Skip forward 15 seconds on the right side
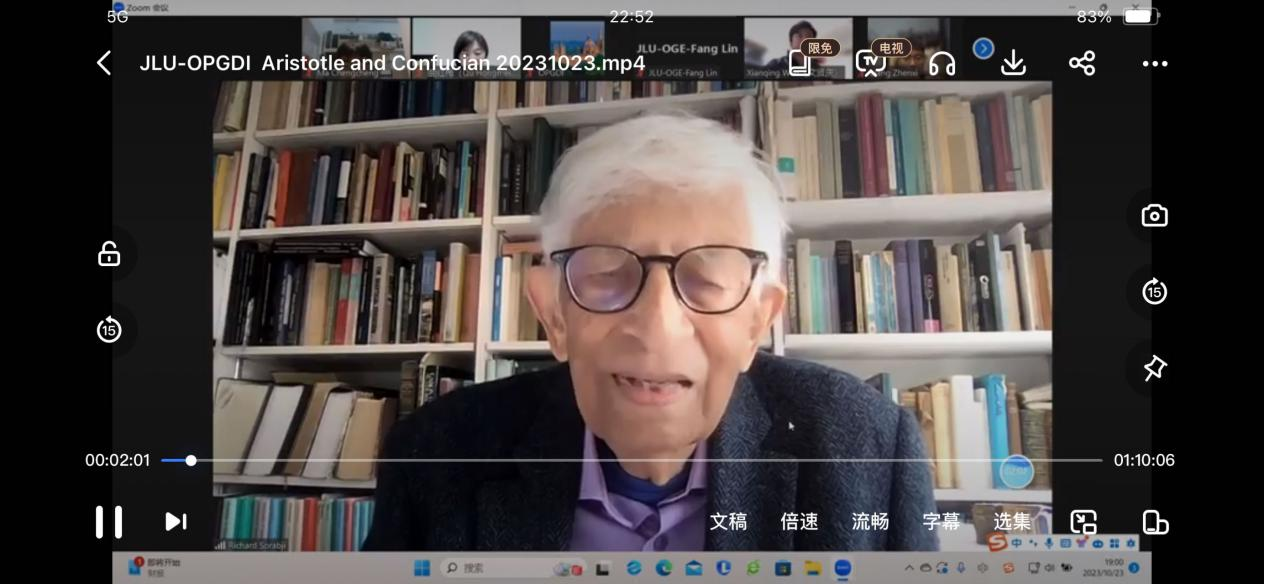Image resolution: width=1264 pixels, height=584 pixels. (1155, 292)
